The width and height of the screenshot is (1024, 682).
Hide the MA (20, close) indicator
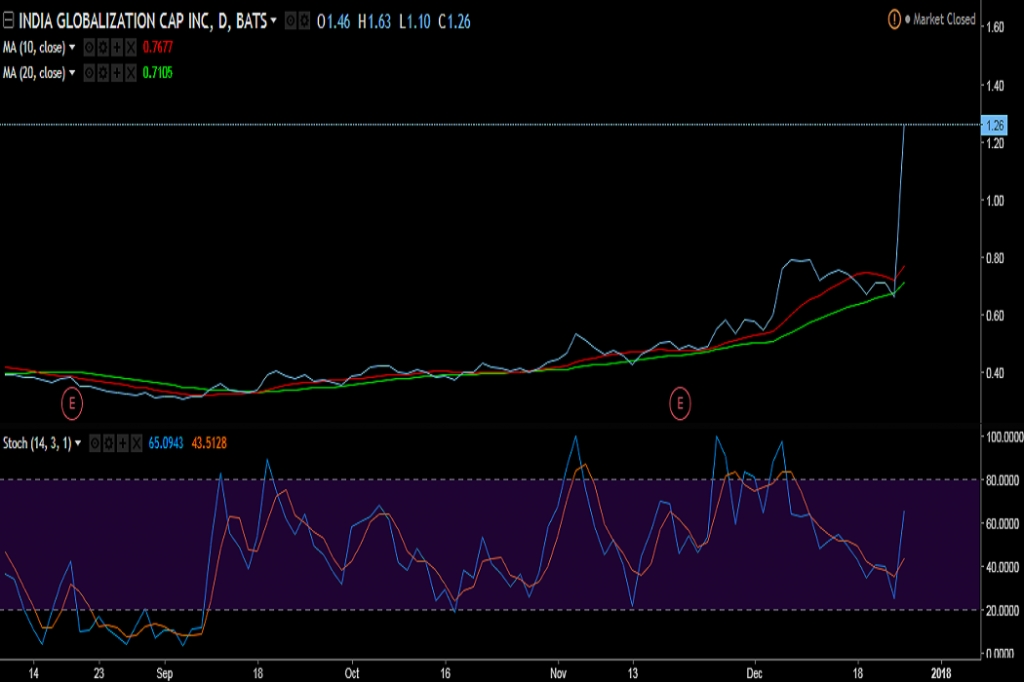click(89, 73)
